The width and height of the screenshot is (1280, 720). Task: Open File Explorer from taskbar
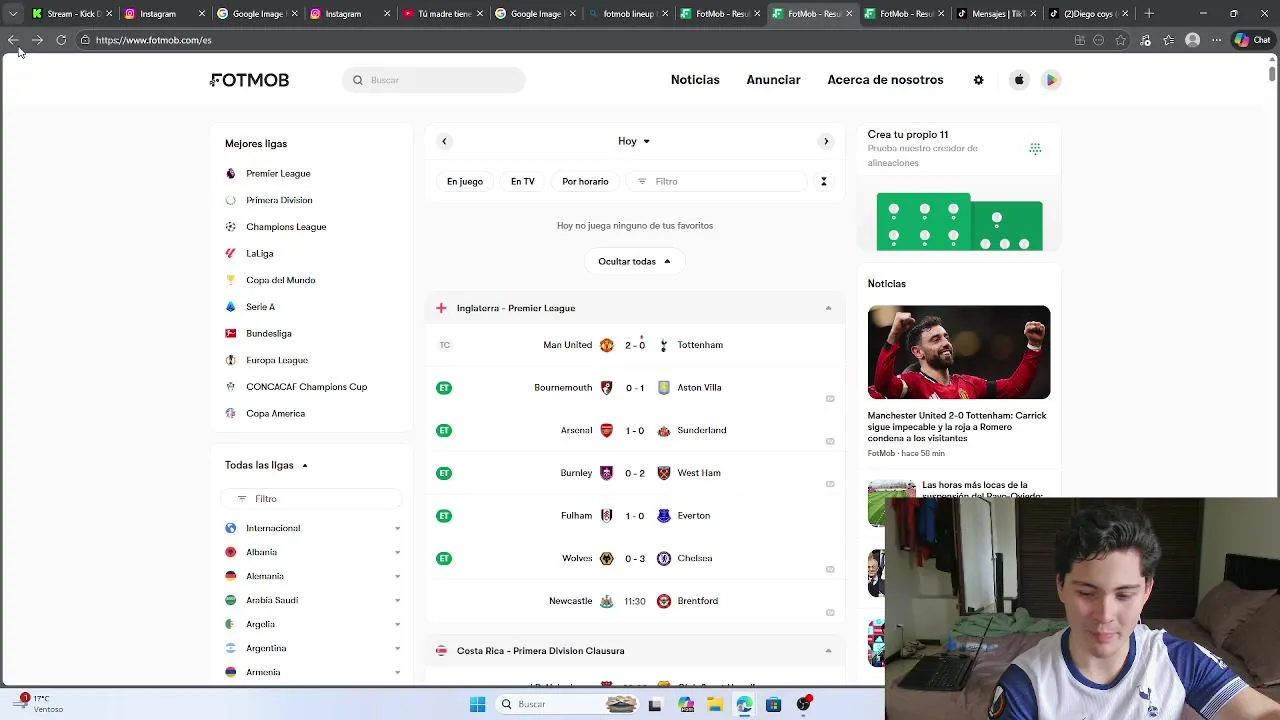[x=715, y=704]
